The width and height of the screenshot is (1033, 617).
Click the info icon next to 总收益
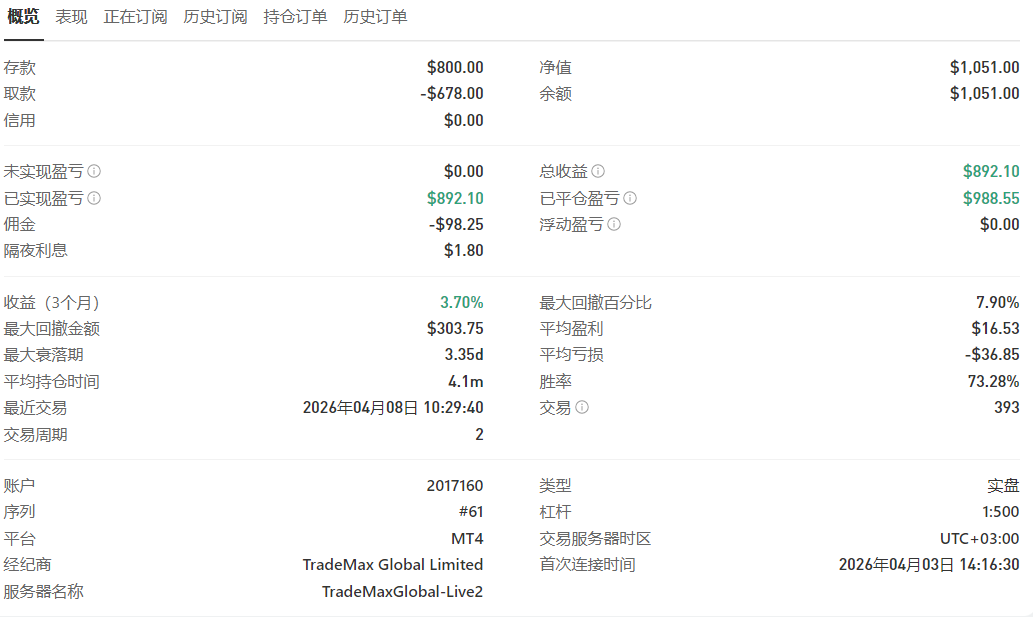(x=598, y=172)
